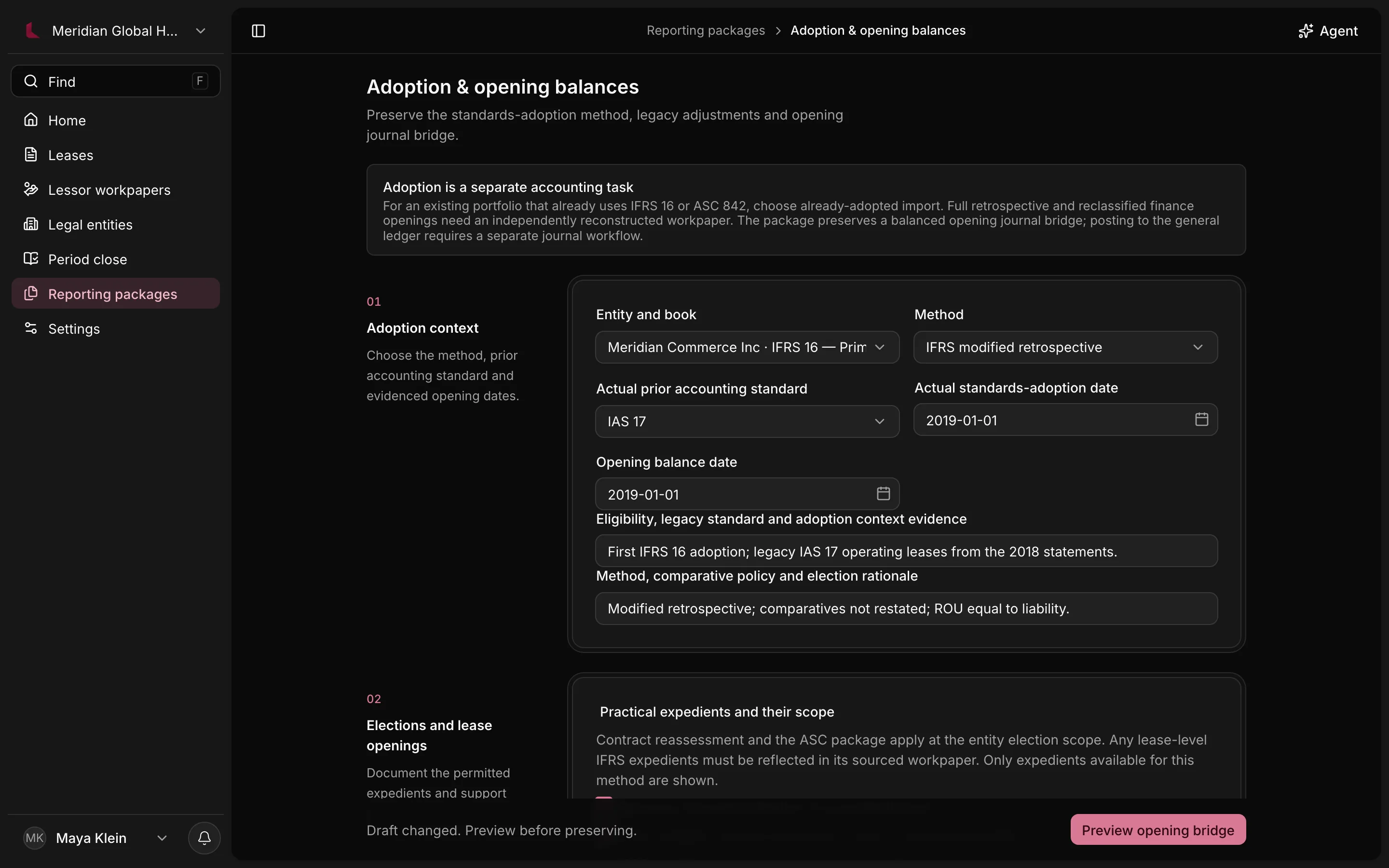Click the Period close book icon

pyautogui.click(x=31, y=258)
